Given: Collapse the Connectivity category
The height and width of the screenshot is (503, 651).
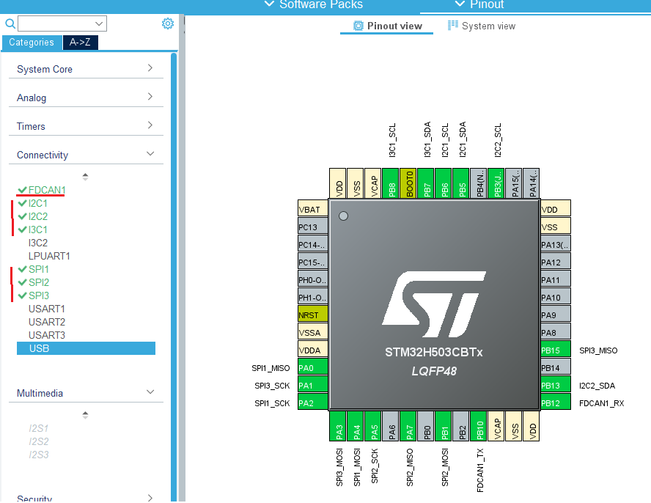Looking at the screenshot, I should click(x=86, y=155).
